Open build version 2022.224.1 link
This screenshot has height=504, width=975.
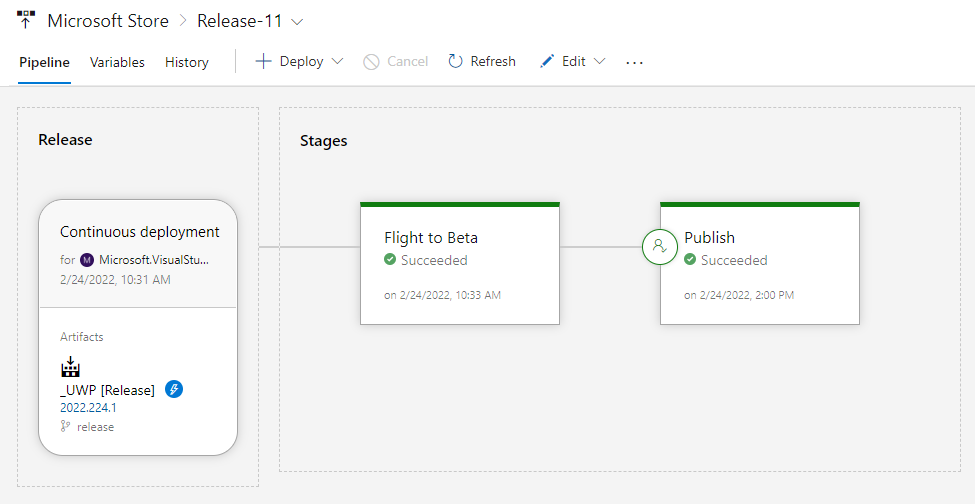click(x=88, y=408)
